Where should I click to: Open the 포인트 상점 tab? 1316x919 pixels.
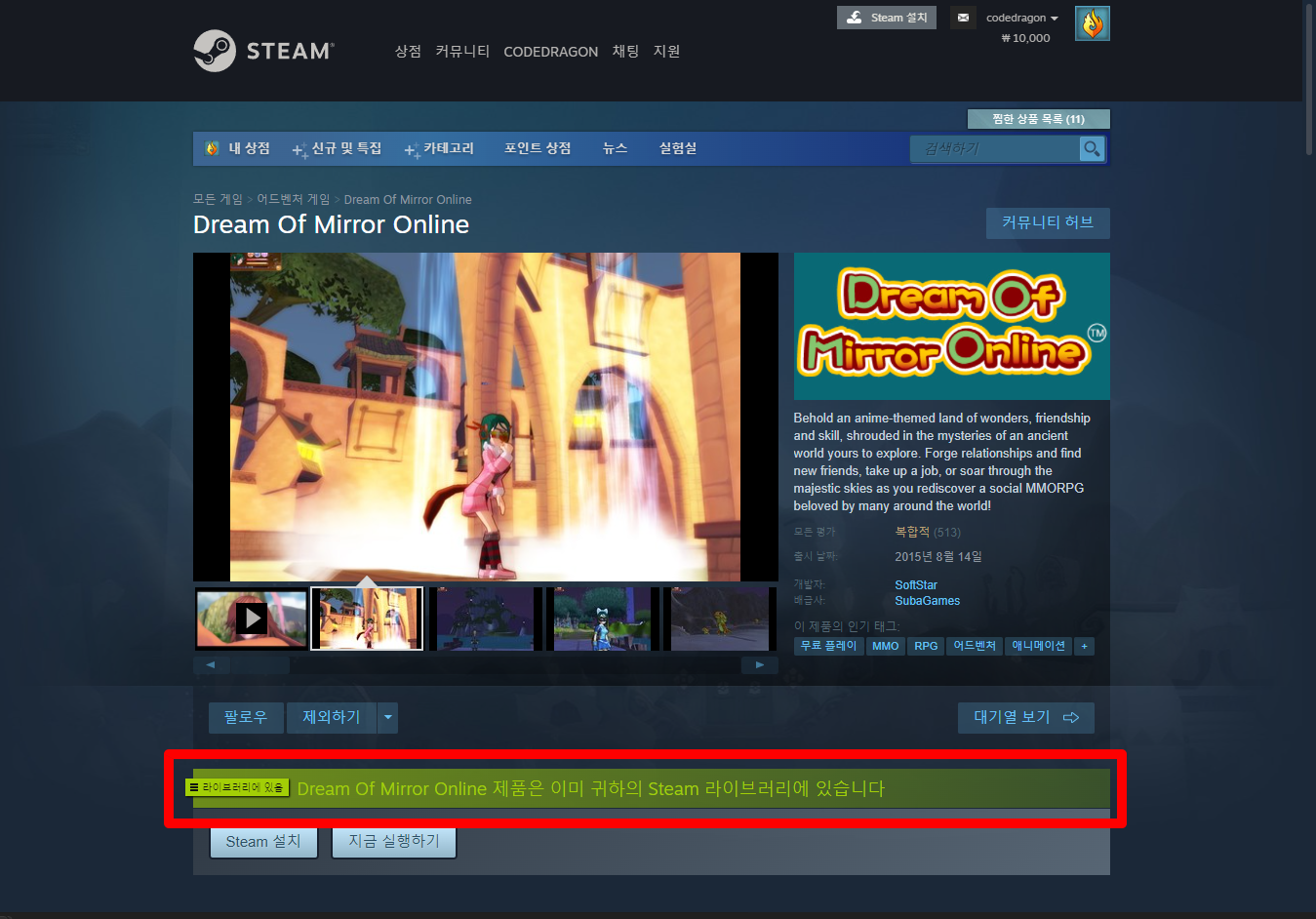click(x=538, y=148)
